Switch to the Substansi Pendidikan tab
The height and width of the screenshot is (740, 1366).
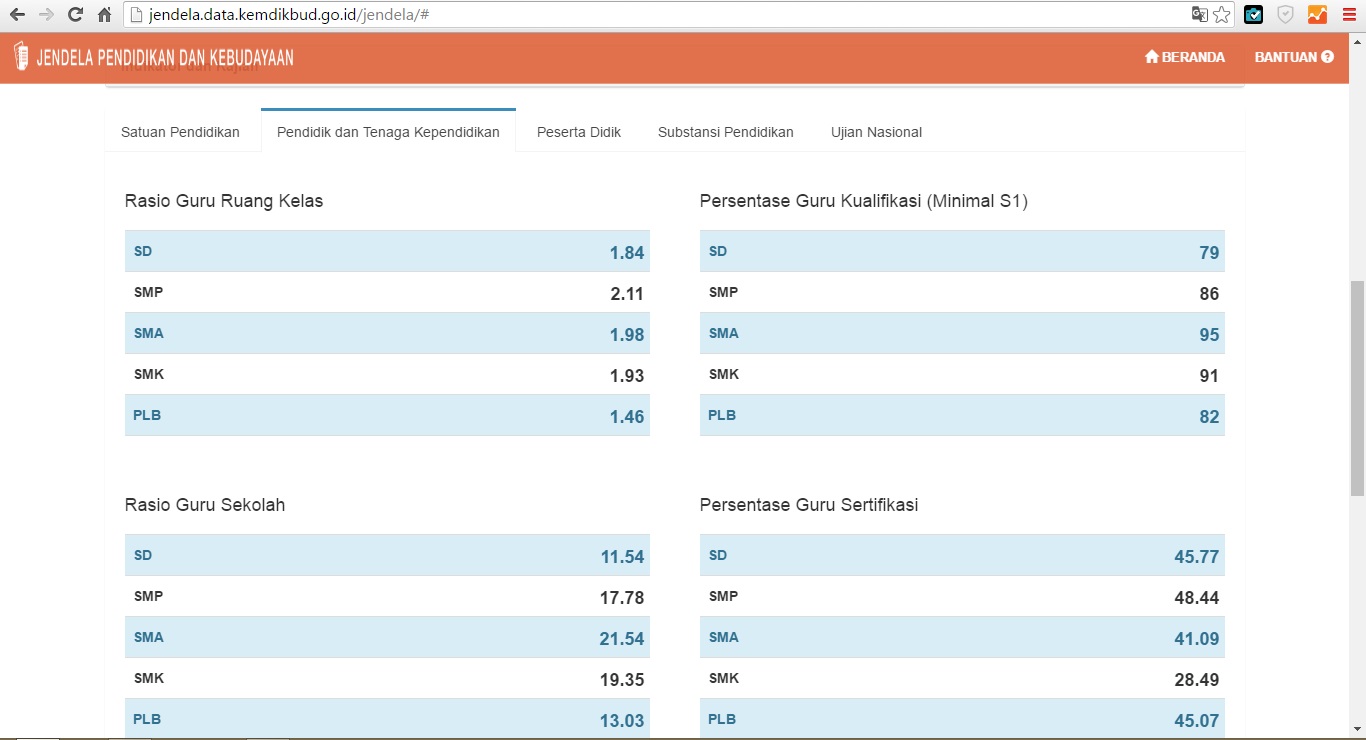point(726,132)
